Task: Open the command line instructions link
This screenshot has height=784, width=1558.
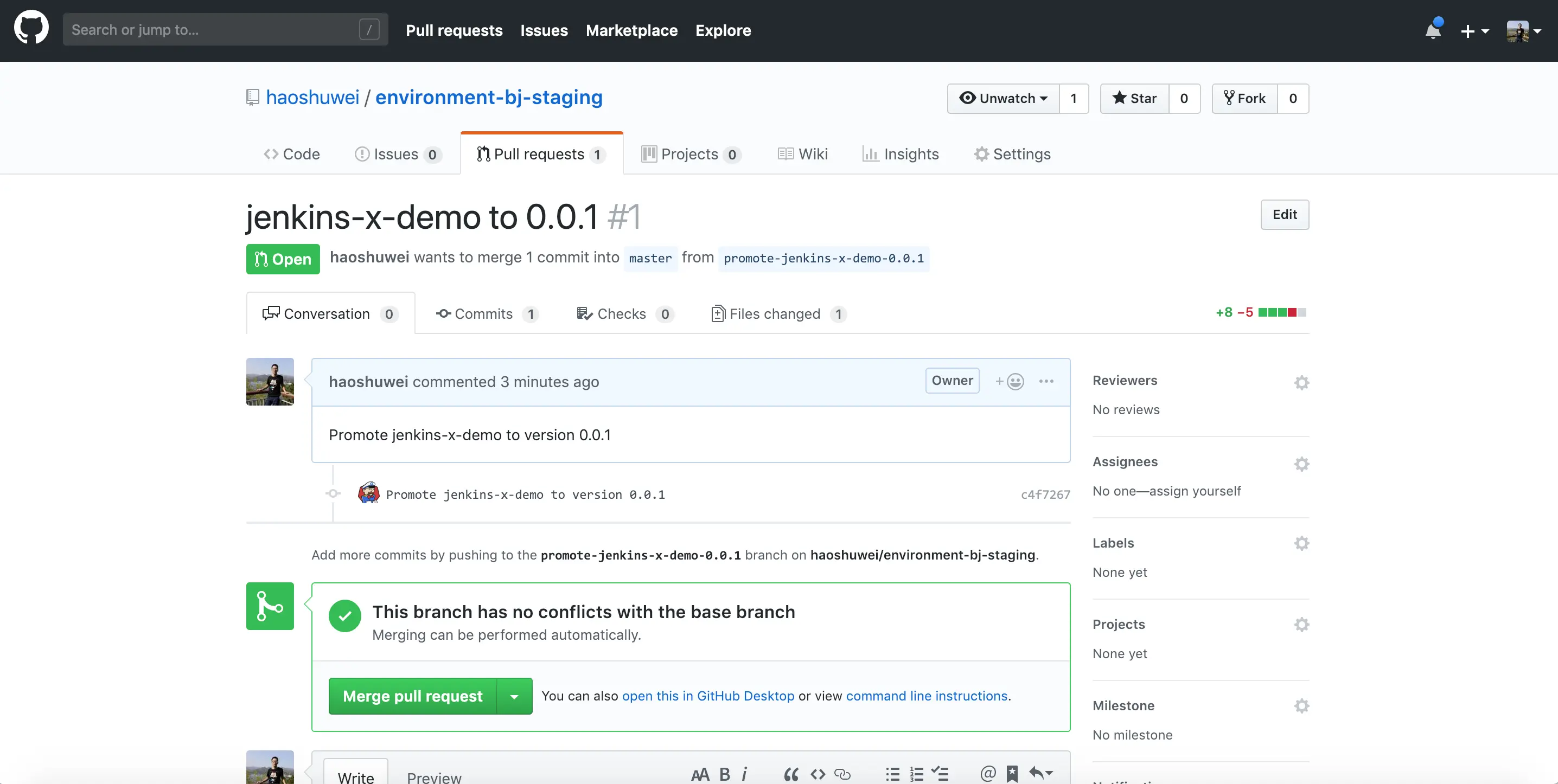Action: coord(927,696)
